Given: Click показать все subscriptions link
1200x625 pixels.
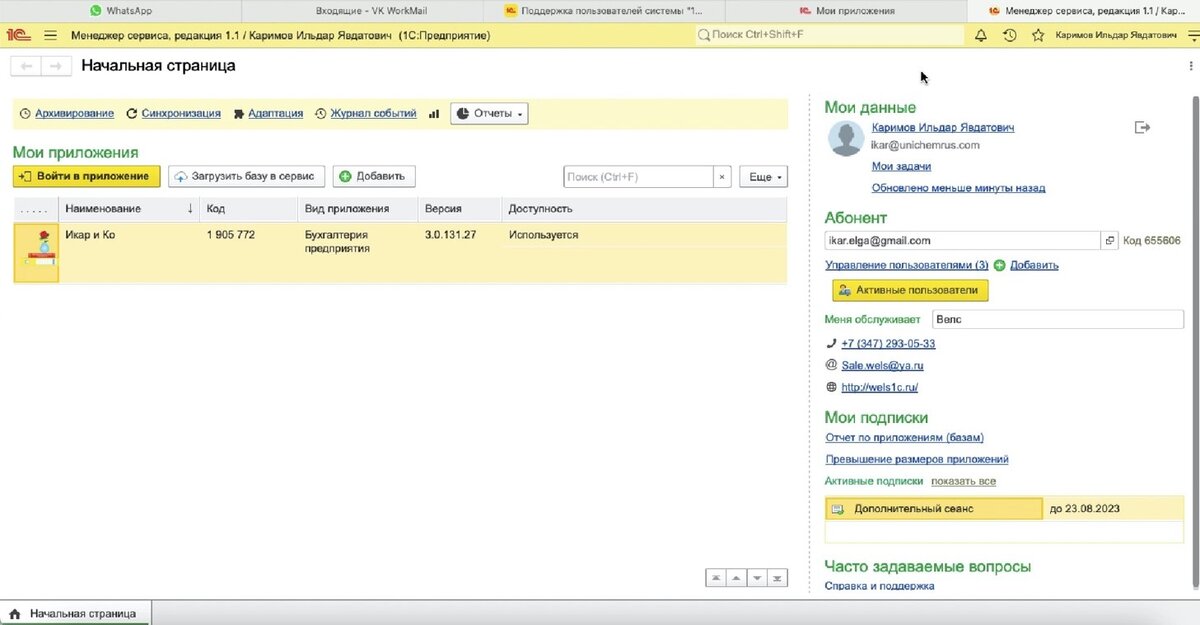Looking at the screenshot, I should click(963, 481).
